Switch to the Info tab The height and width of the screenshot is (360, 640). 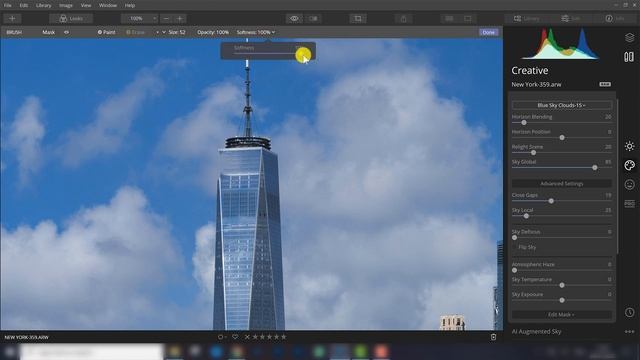click(x=615, y=18)
